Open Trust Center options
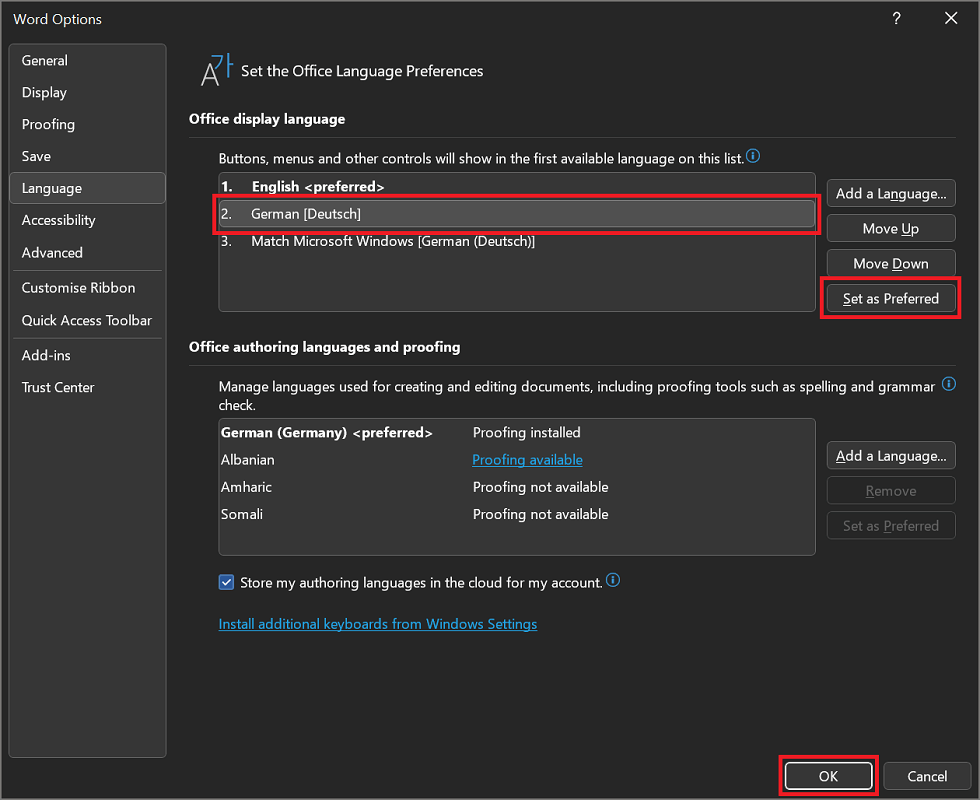Image resolution: width=980 pixels, height=800 pixels. point(88,388)
